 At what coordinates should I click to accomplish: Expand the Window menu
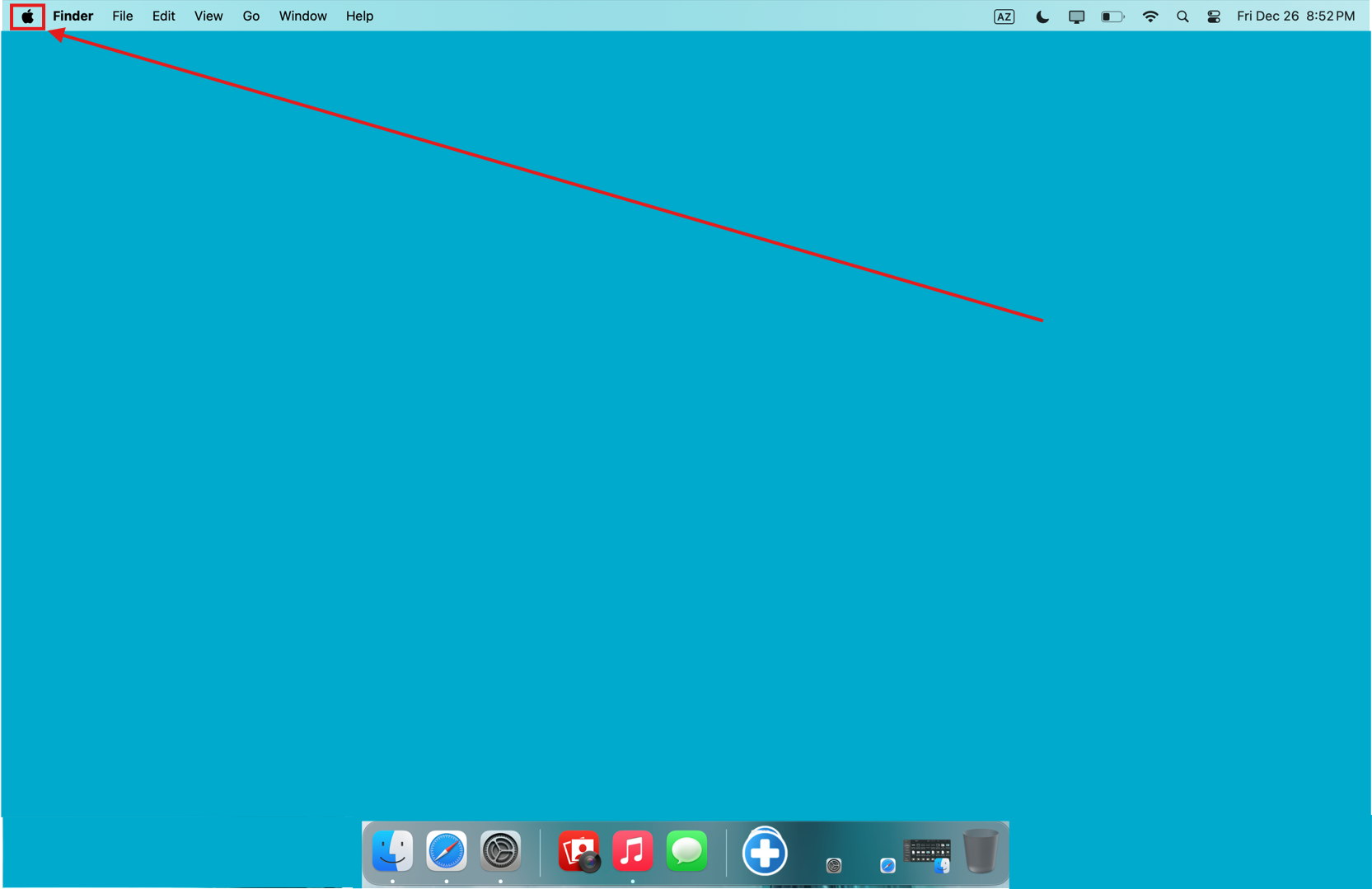coord(302,16)
